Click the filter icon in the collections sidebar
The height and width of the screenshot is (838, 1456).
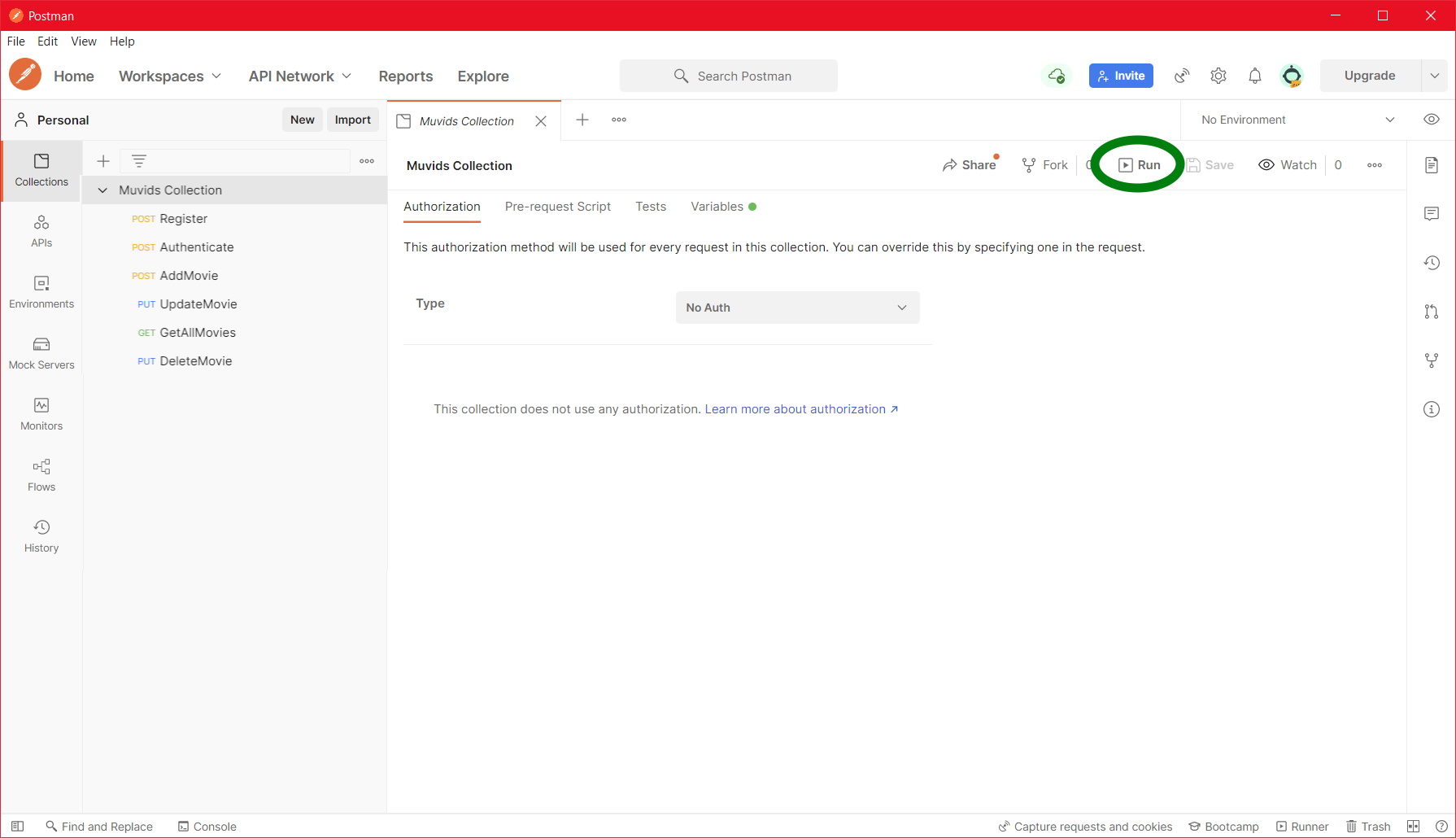point(139,161)
